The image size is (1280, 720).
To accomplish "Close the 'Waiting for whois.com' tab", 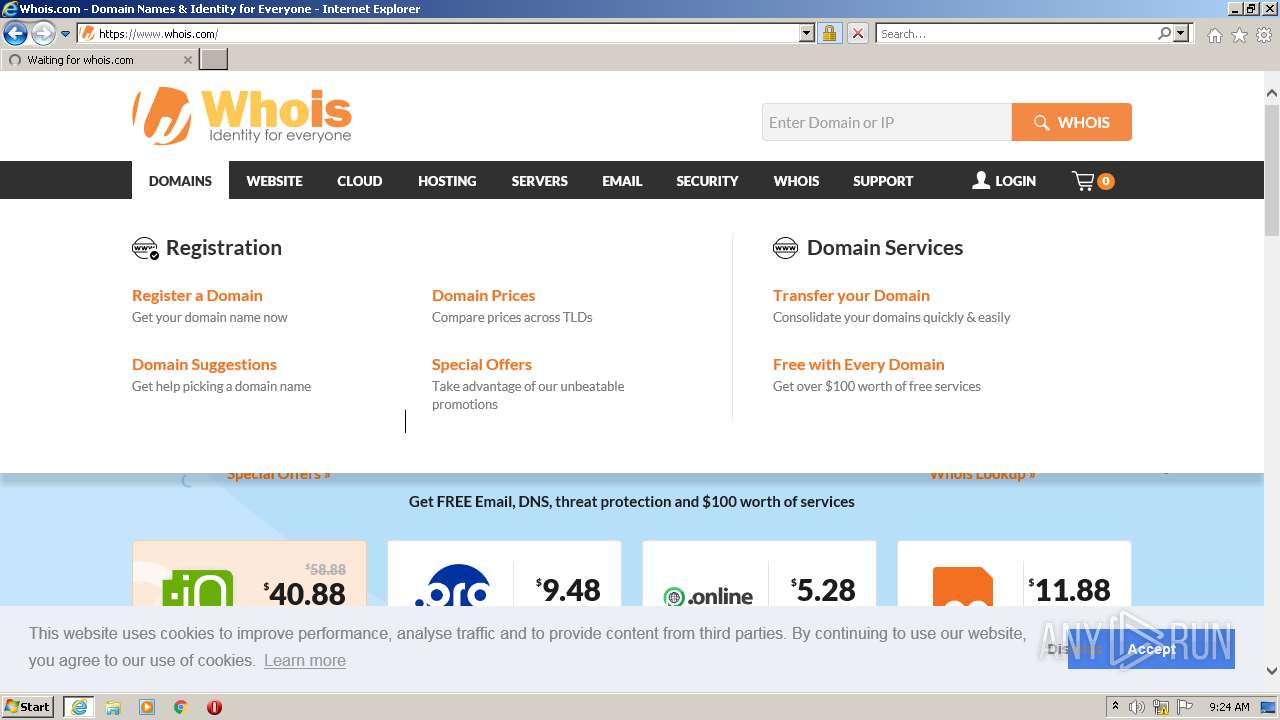I will [187, 60].
